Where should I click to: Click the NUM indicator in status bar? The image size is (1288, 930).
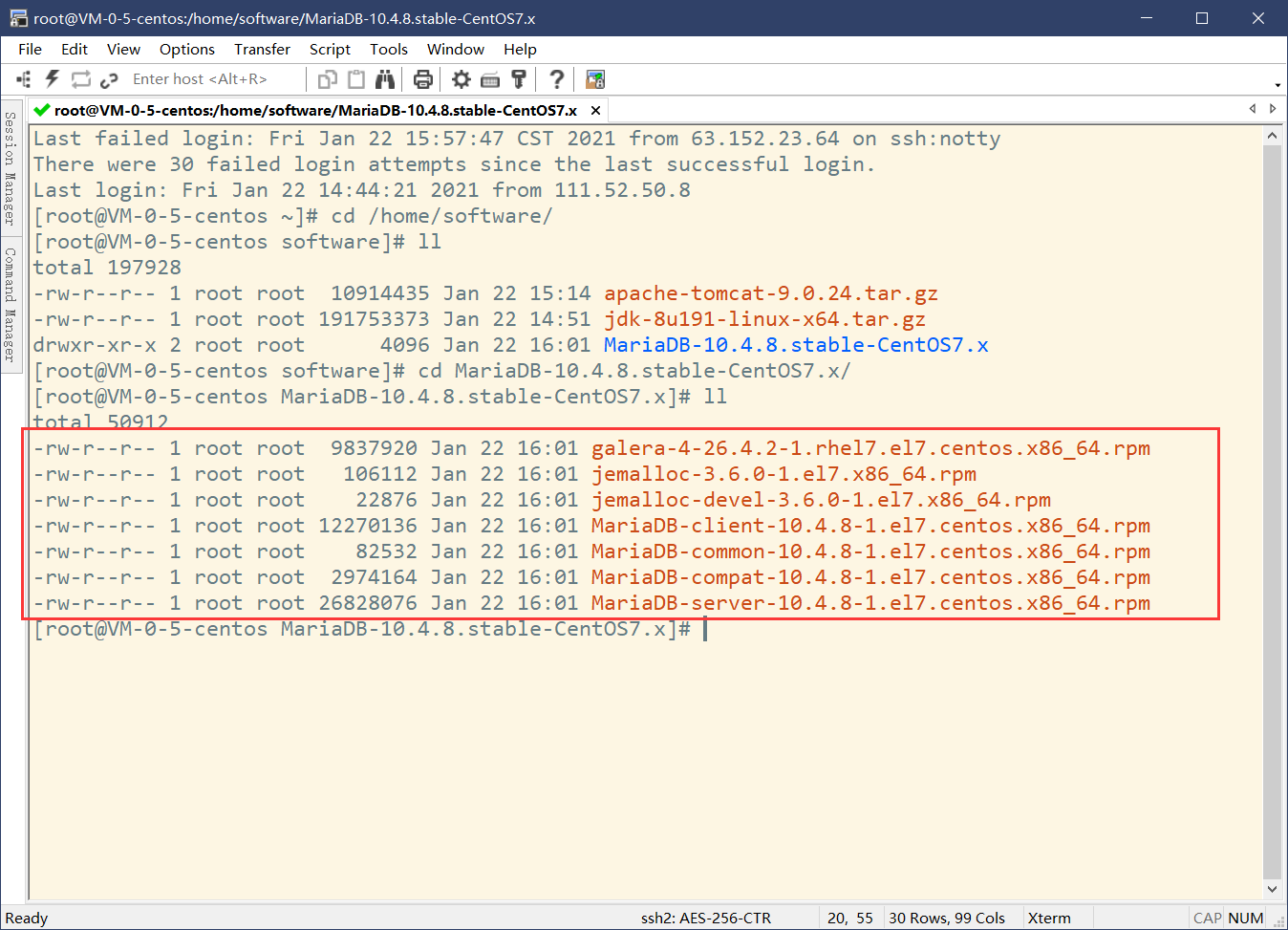pos(1246,918)
